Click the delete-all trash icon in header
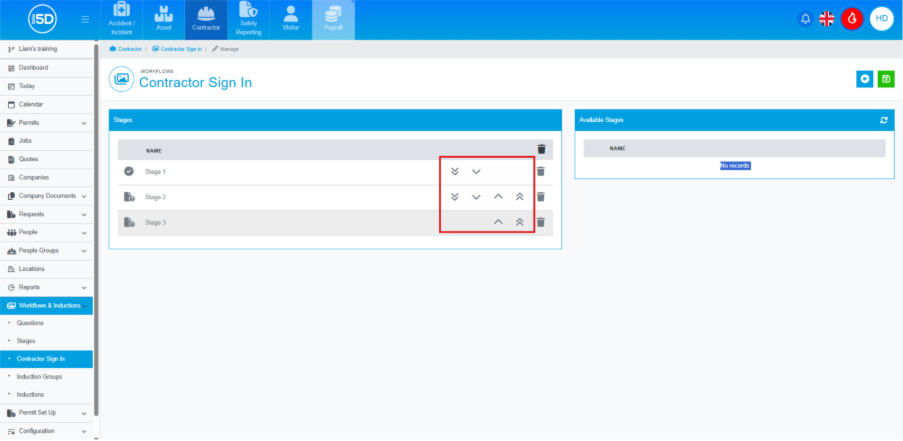903x441 pixels. (x=541, y=149)
